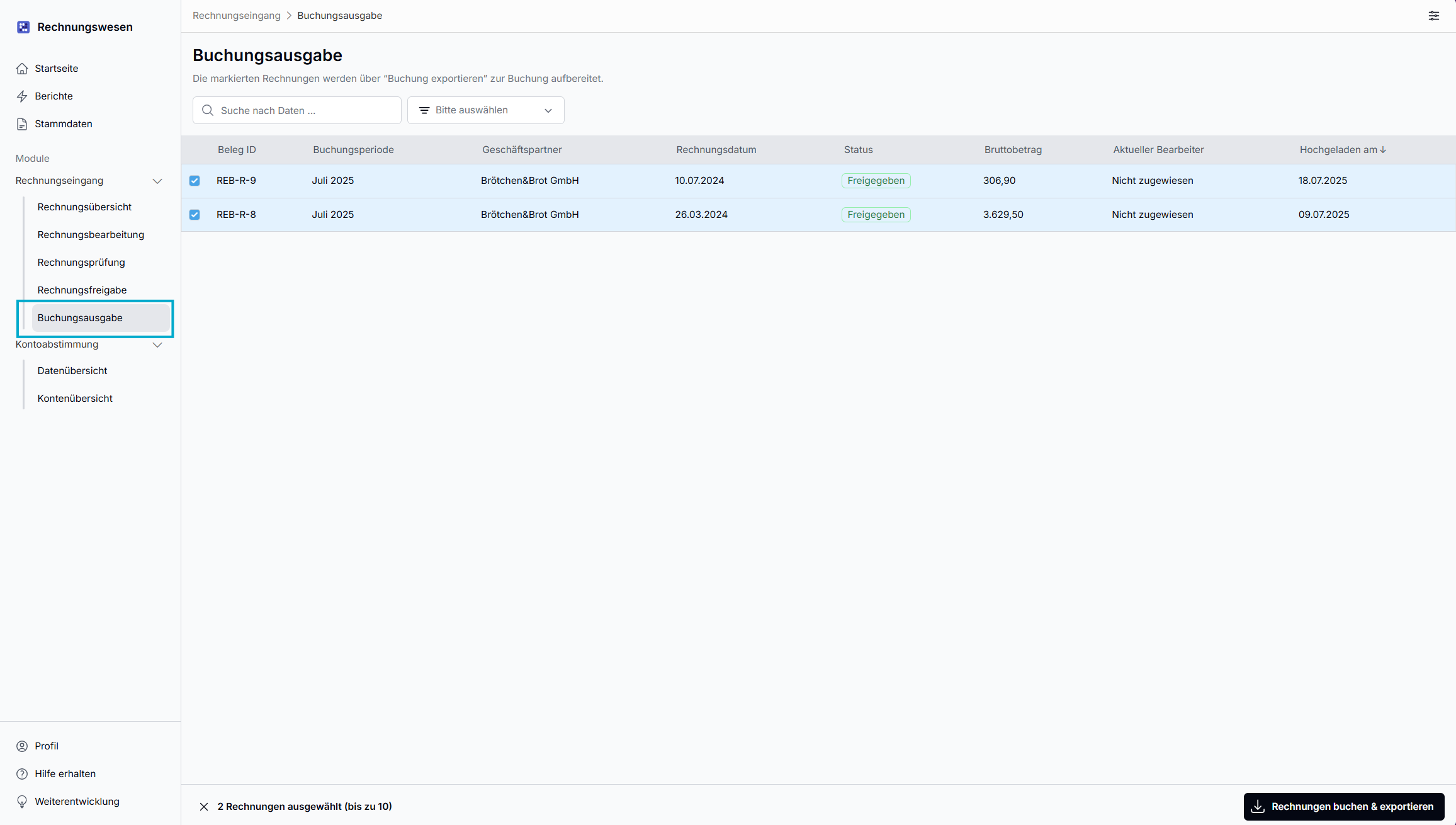Viewport: 1456px width, 825px height.
Task: Click Brötchen&Brot GmbH in REB-R-9 row
Action: pos(529,181)
